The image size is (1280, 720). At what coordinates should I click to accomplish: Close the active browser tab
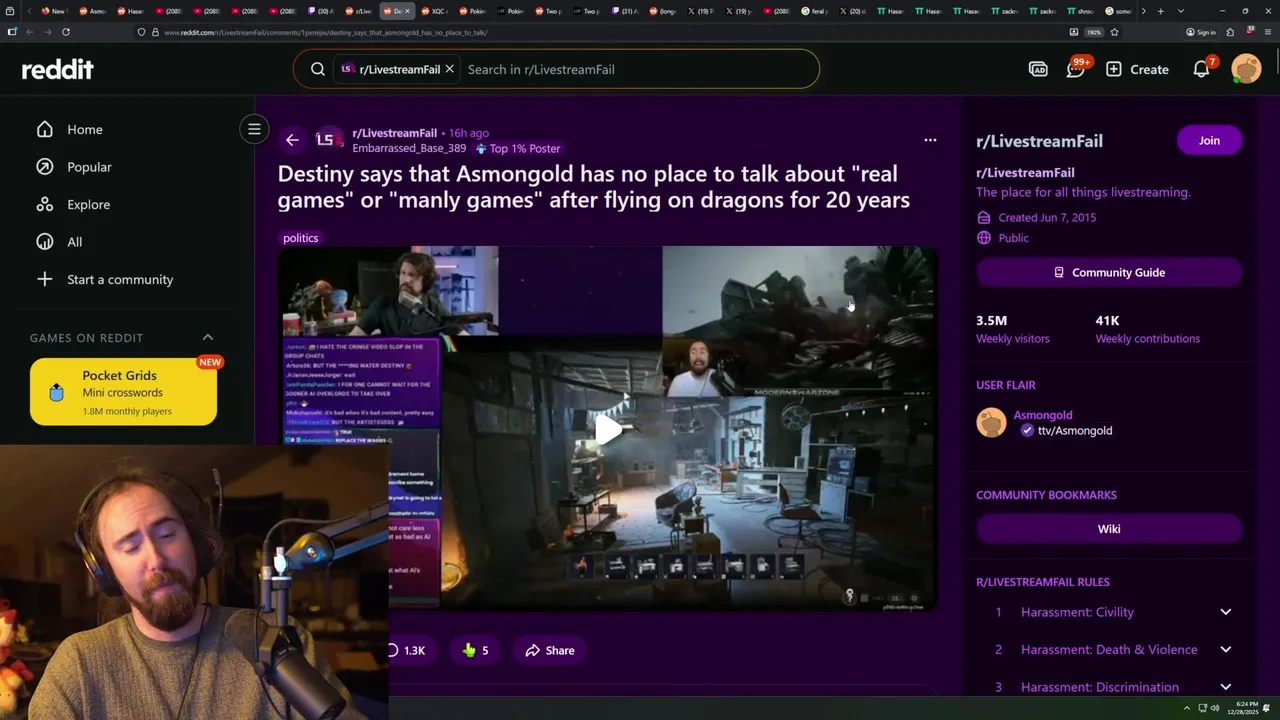(407, 11)
